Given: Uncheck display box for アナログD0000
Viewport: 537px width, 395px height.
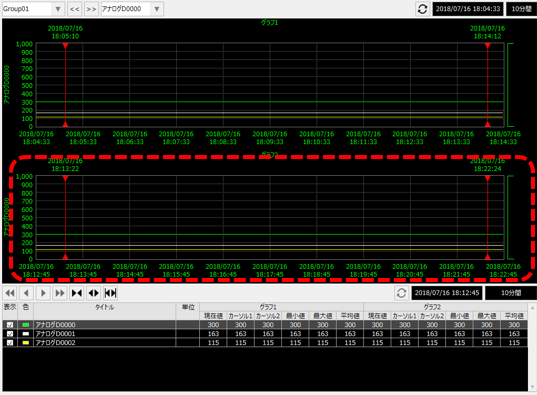Looking at the screenshot, I should (10, 325).
